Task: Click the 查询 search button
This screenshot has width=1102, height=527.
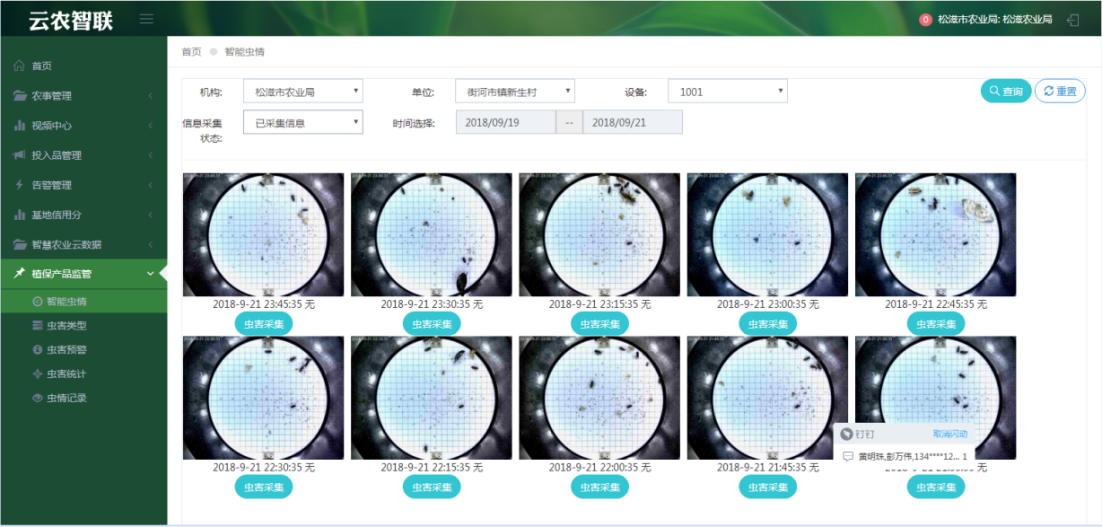Action: 1005,91
